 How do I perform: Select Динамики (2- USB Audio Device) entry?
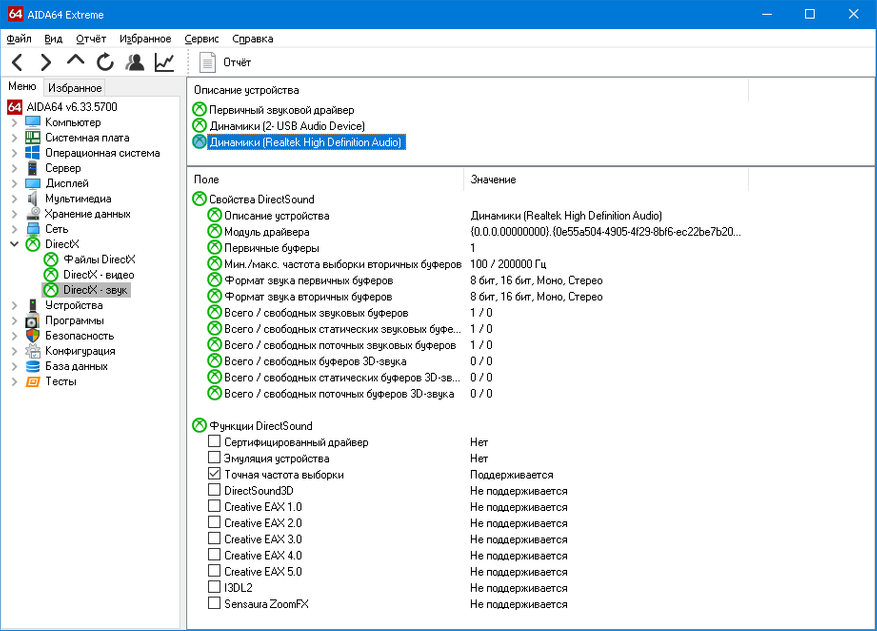(x=287, y=126)
